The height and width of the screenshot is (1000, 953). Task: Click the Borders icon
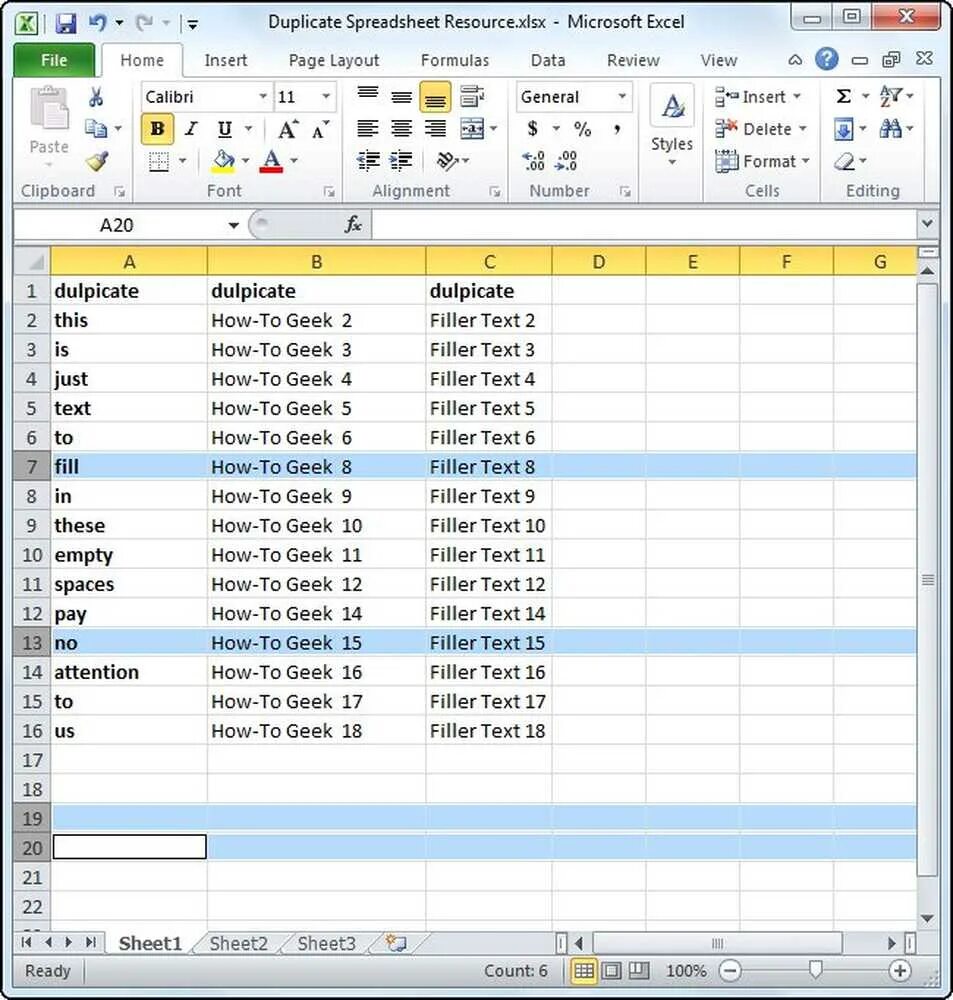click(x=159, y=161)
